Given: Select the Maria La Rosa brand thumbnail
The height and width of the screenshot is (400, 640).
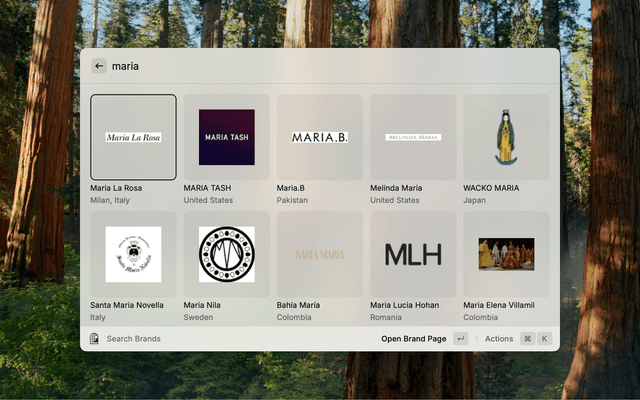Looking at the screenshot, I should click(x=133, y=137).
